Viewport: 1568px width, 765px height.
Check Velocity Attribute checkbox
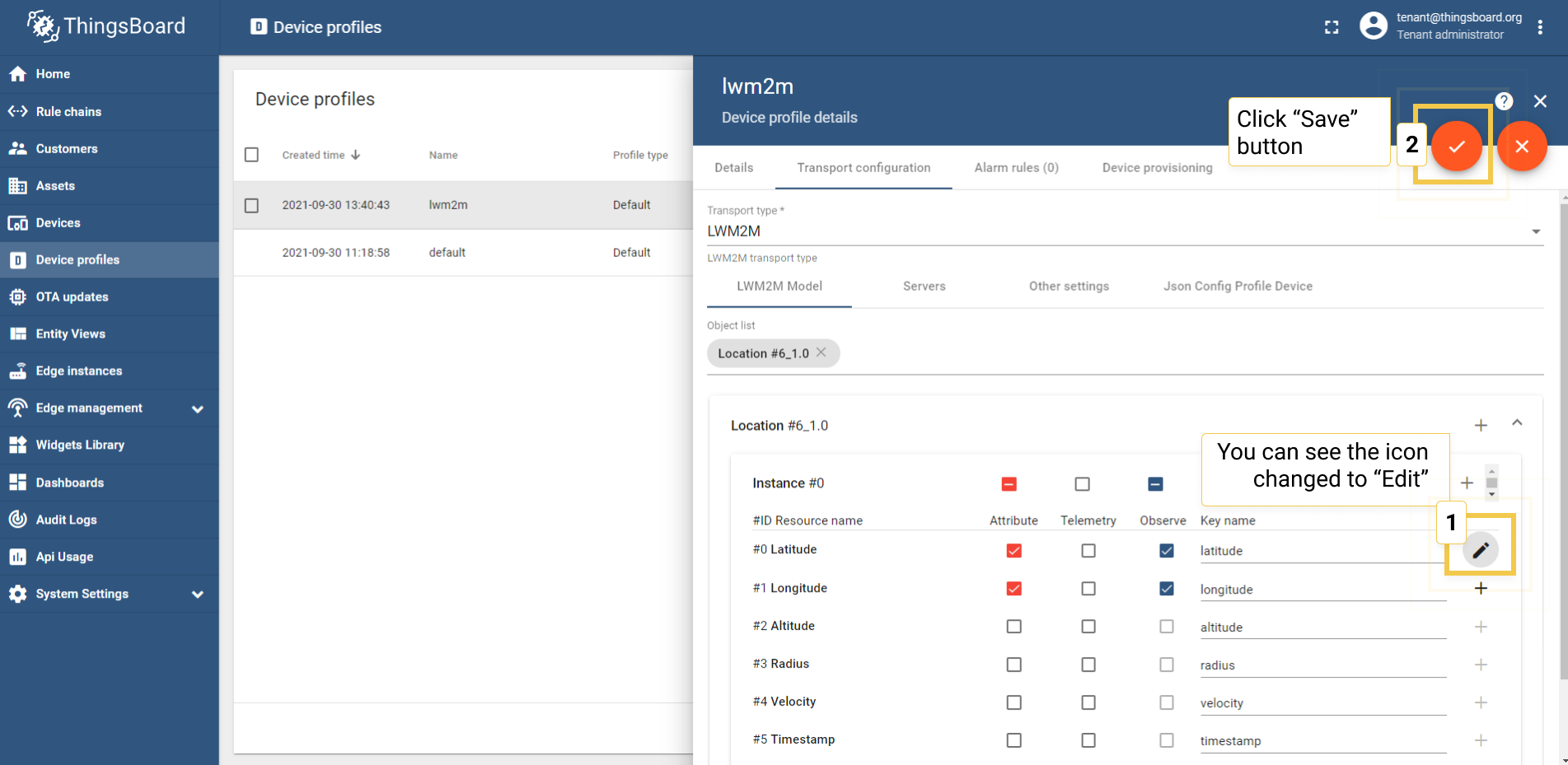[x=1014, y=702]
